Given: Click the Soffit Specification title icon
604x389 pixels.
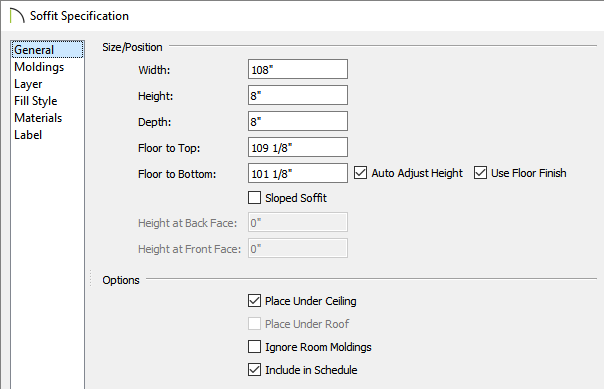Looking at the screenshot, I should tap(17, 16).
